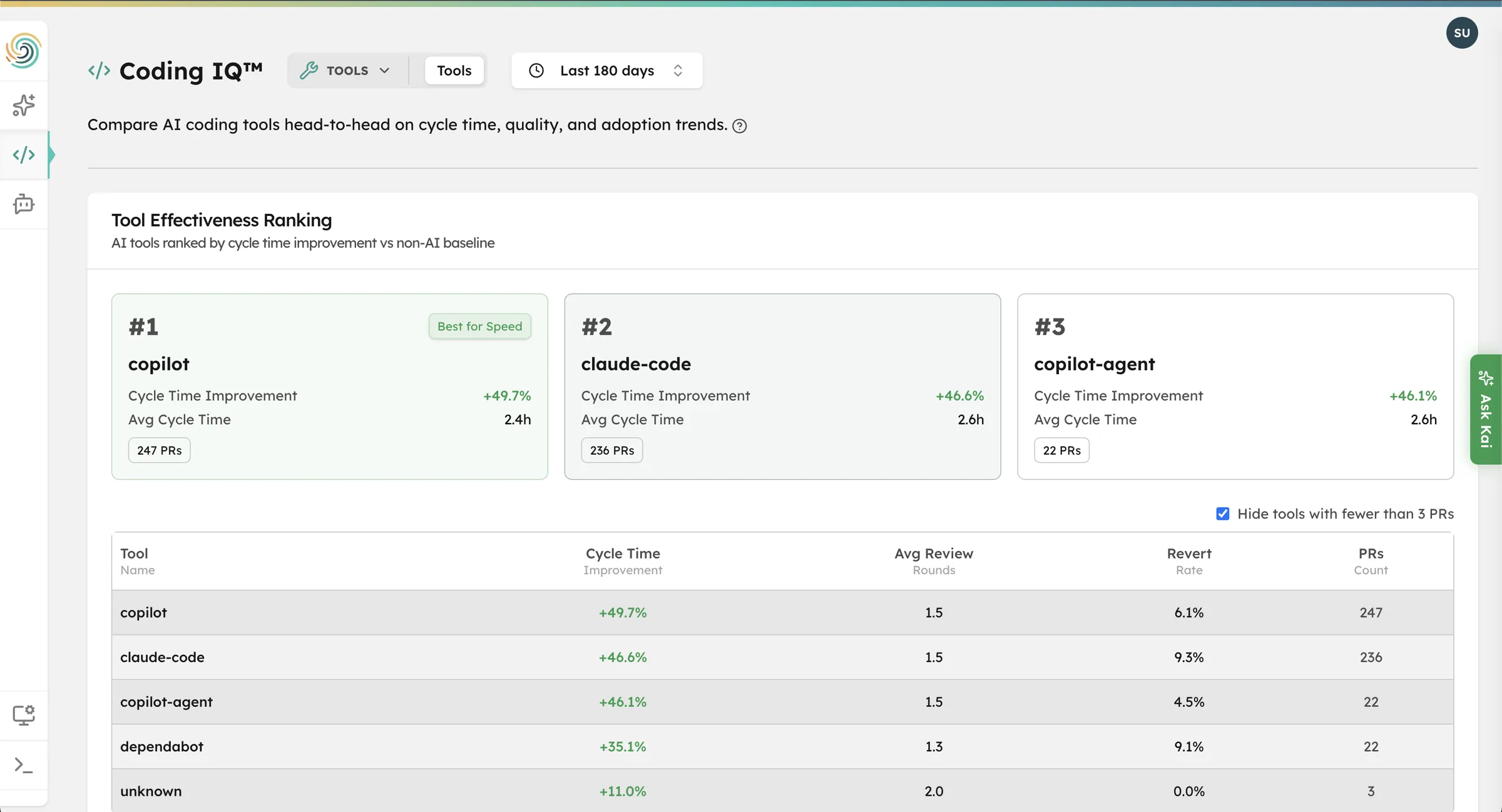The width and height of the screenshot is (1502, 812).
Task: Open the terminal sidebar icon
Action: tap(24, 764)
